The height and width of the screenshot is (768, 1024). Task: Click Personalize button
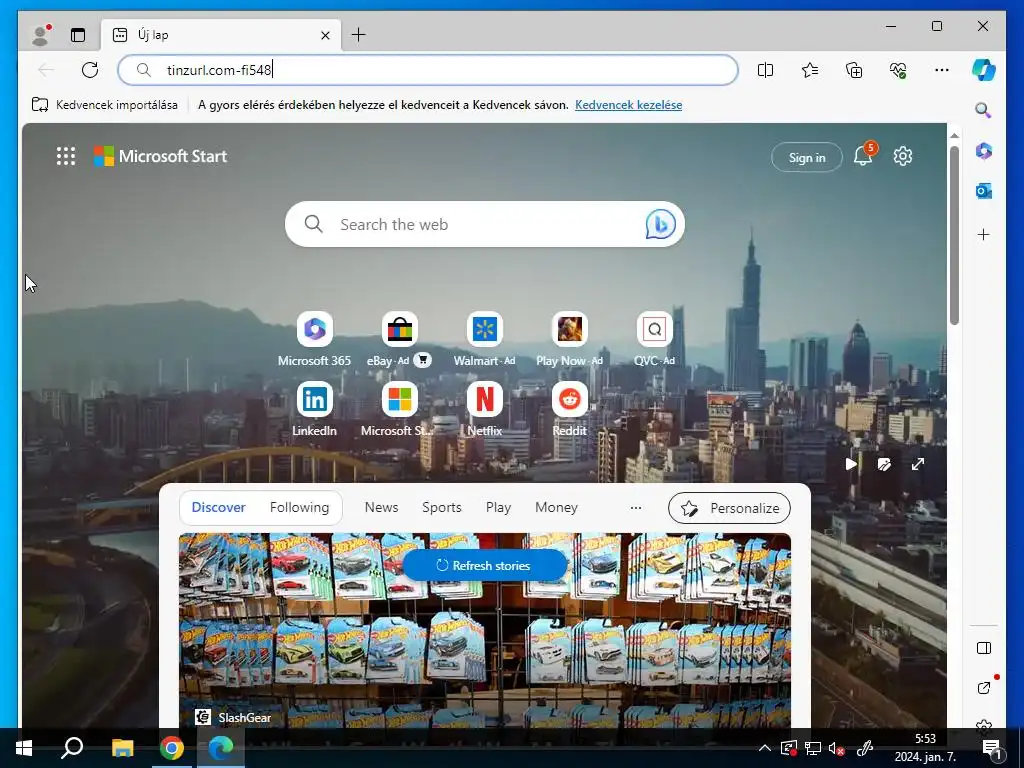(x=729, y=508)
